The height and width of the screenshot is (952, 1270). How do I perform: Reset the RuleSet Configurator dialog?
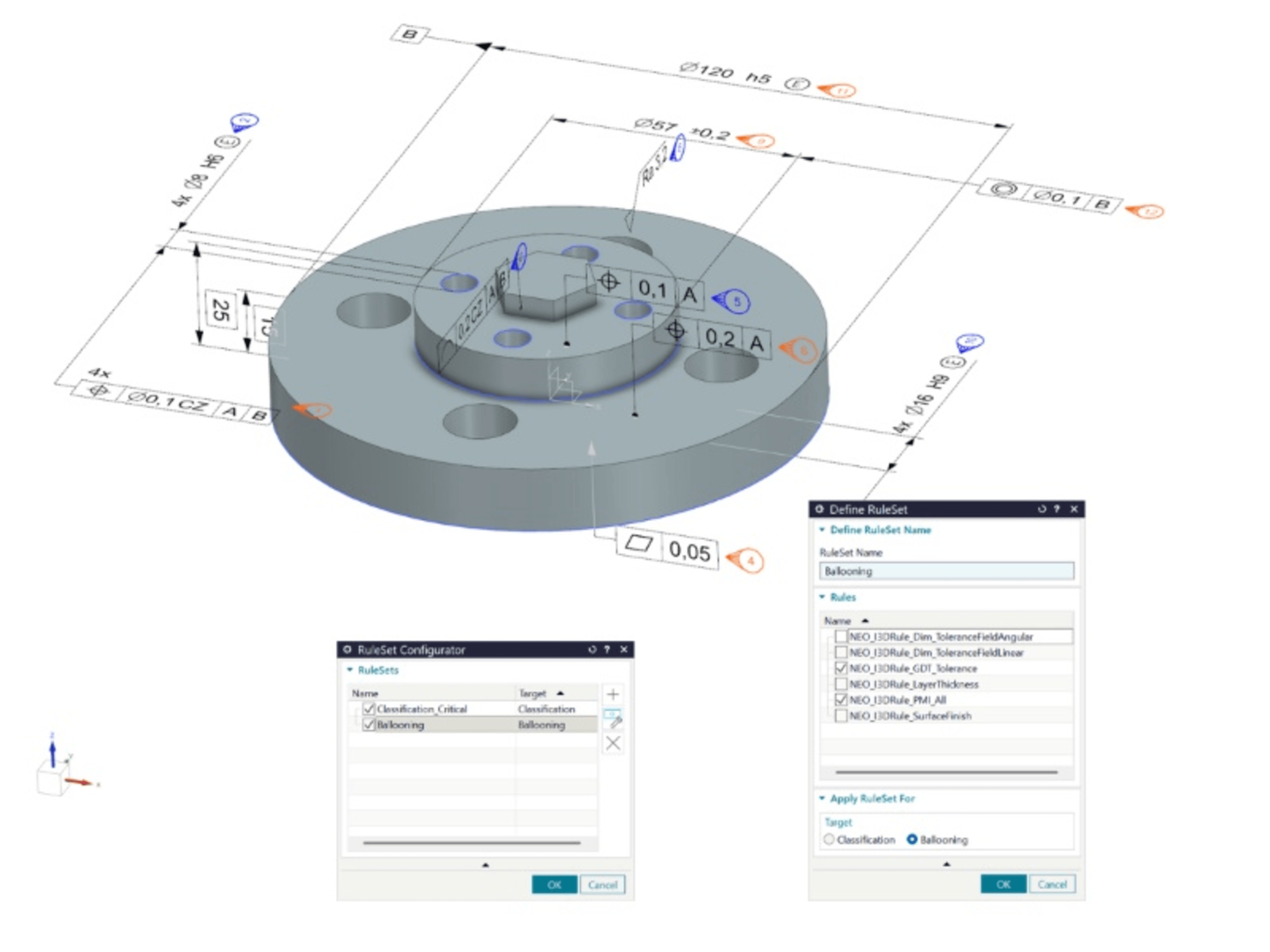[592, 650]
